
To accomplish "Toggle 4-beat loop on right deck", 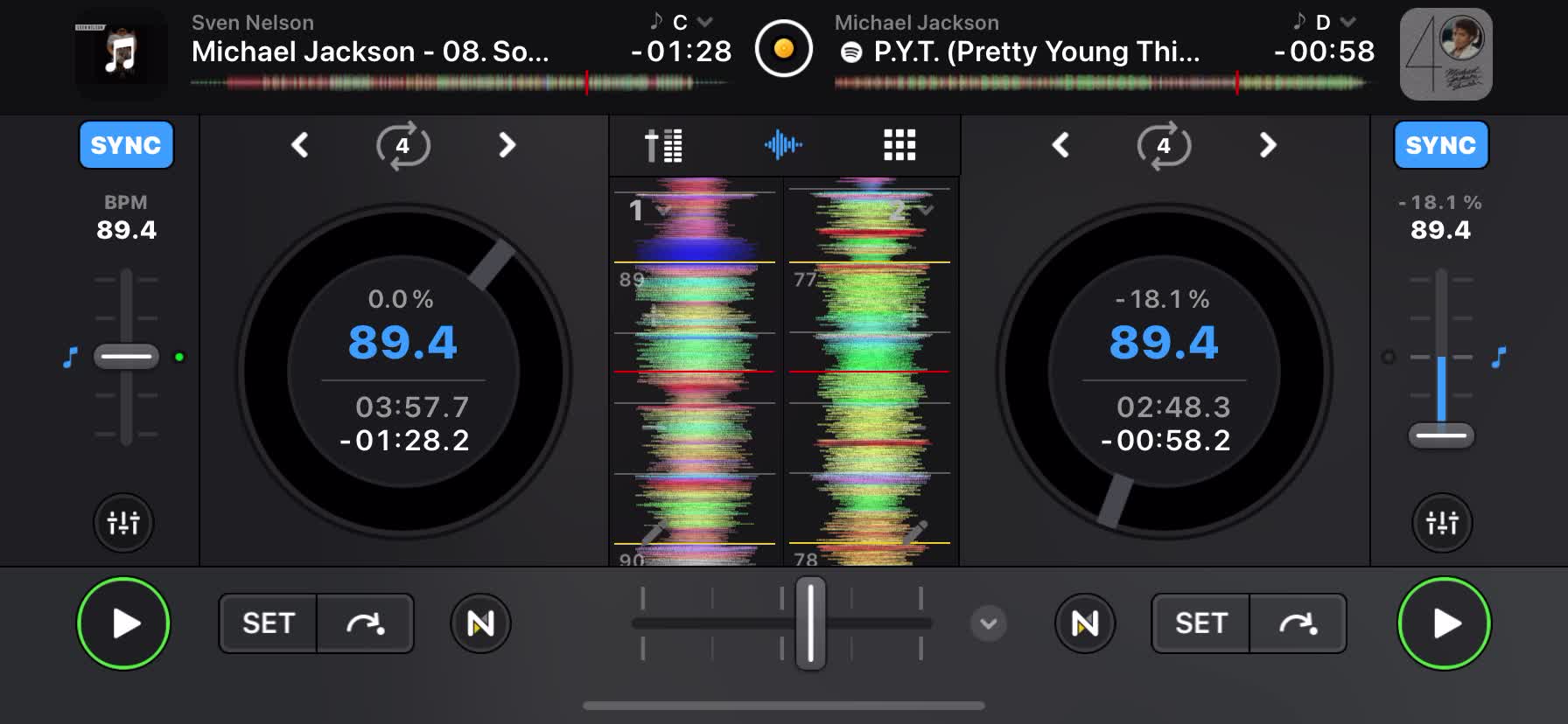I will tap(1164, 145).
